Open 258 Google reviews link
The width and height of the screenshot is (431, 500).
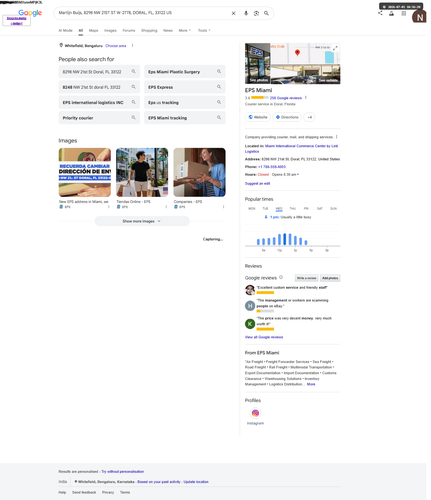click(x=286, y=98)
